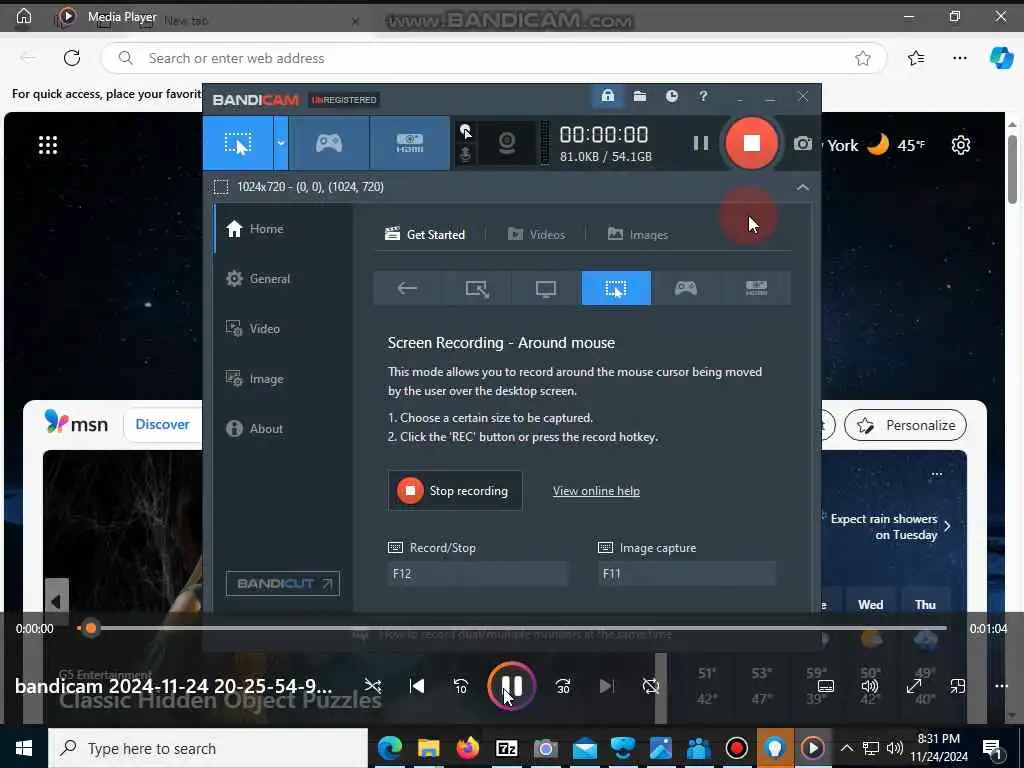1024x768 pixels.
Task: Select fullscreen mode in mode selector
Action: click(x=546, y=288)
